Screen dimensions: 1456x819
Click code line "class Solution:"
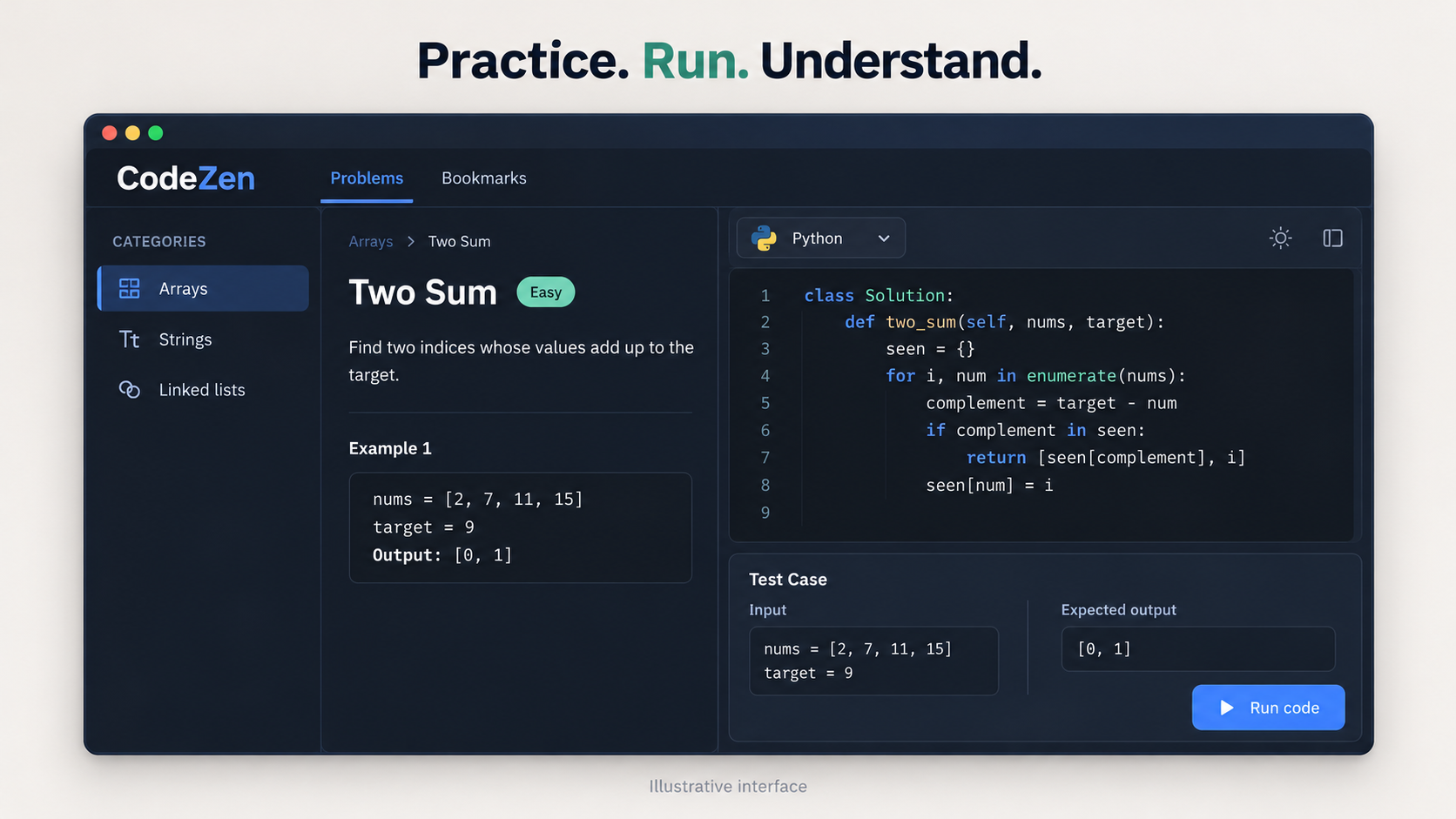[x=879, y=296]
